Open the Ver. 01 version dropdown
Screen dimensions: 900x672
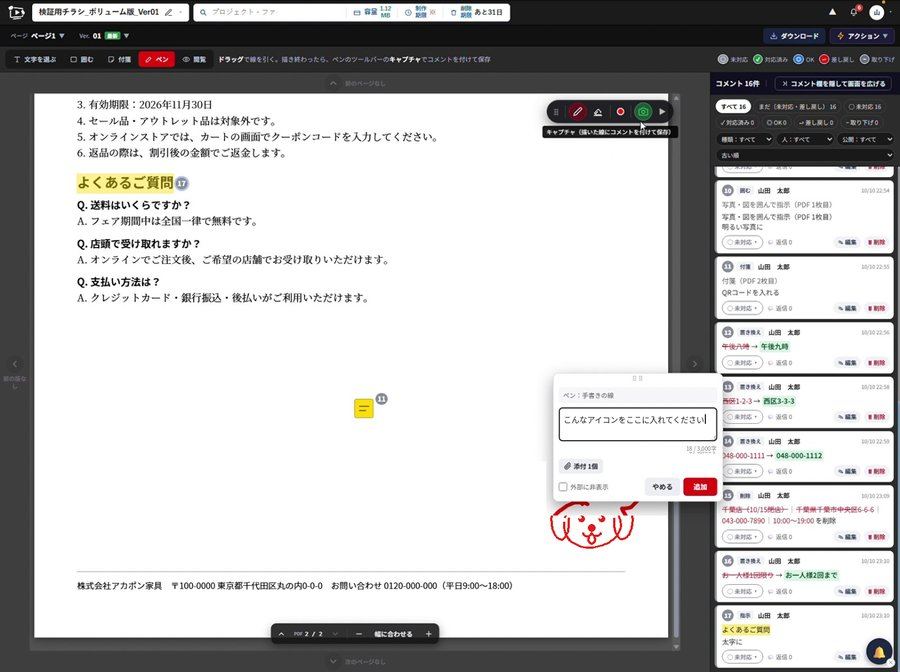tap(104, 36)
